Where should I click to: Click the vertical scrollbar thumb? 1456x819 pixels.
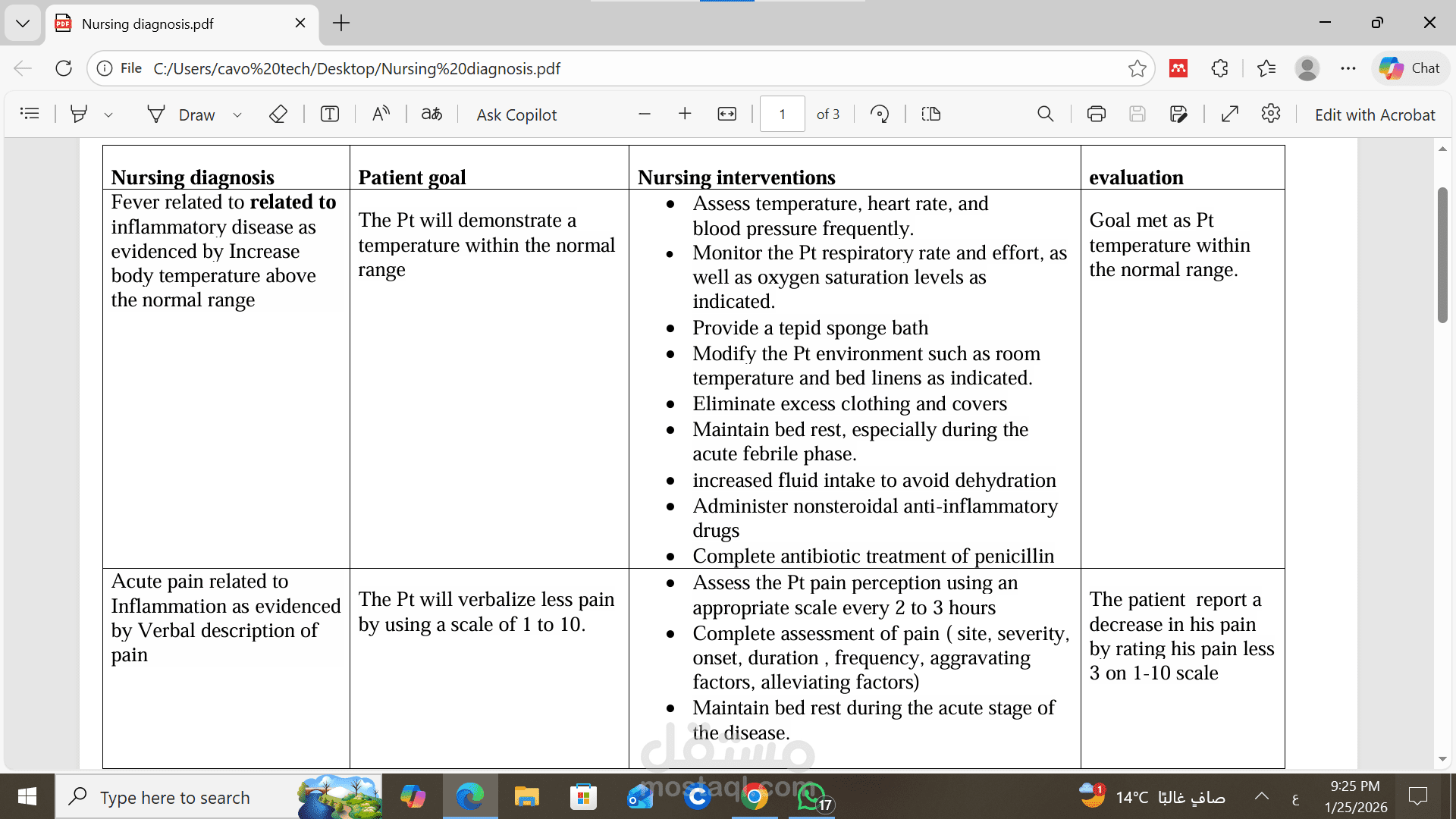click(1442, 255)
